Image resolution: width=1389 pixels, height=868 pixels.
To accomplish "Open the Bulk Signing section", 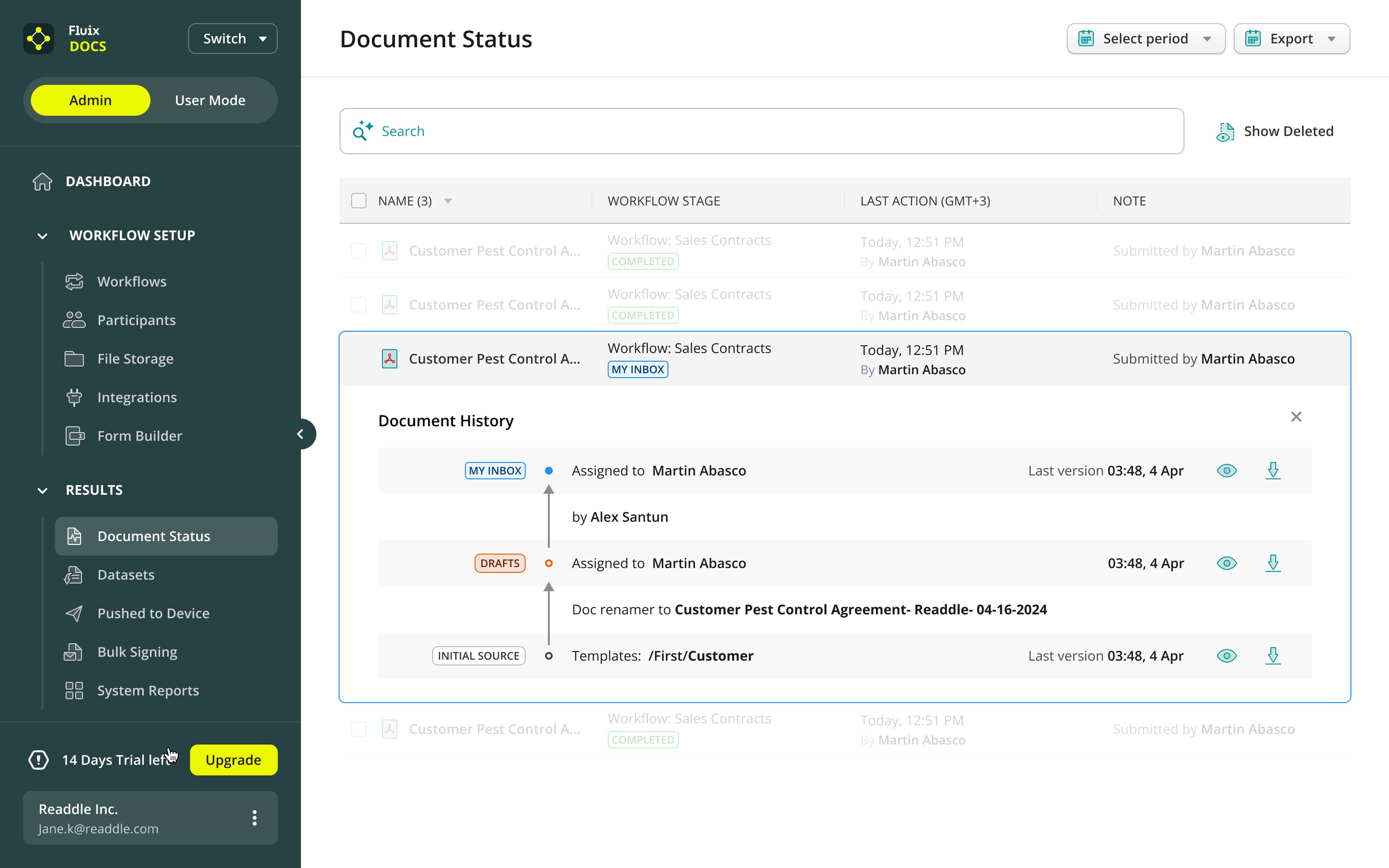I will click(137, 651).
